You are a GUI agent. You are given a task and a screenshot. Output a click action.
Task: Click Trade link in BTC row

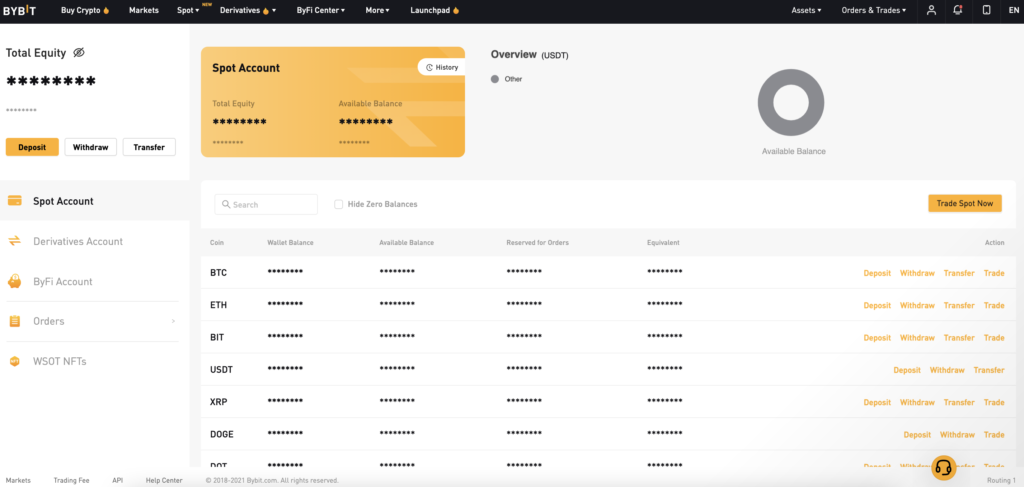[x=994, y=273]
